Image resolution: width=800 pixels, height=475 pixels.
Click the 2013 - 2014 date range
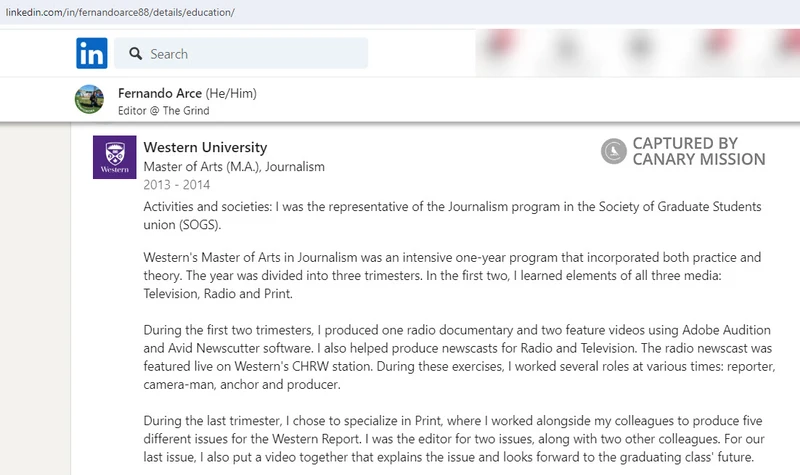point(177,185)
